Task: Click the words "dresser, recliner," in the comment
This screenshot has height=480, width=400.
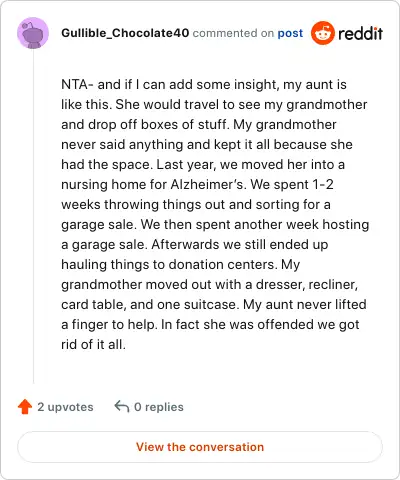Action: pos(307,284)
